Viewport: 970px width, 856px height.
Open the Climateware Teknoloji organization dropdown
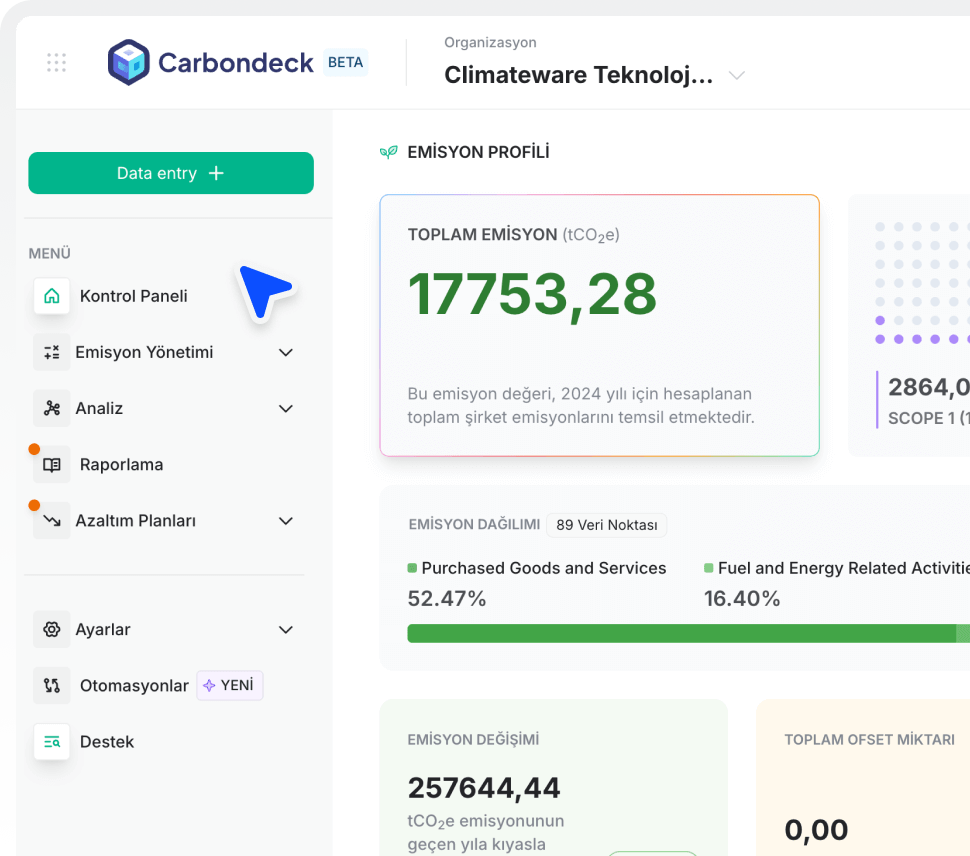[736, 74]
